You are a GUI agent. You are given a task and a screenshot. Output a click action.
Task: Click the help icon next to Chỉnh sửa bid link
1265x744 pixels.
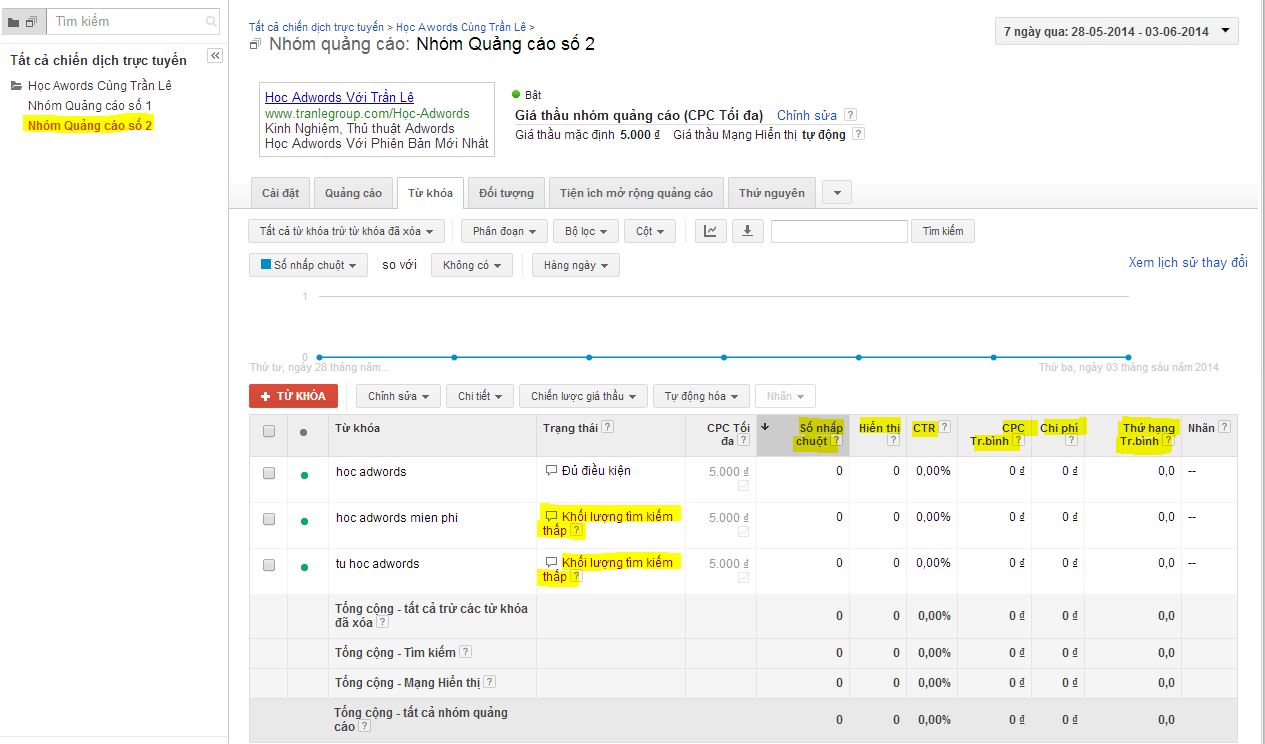[x=850, y=115]
